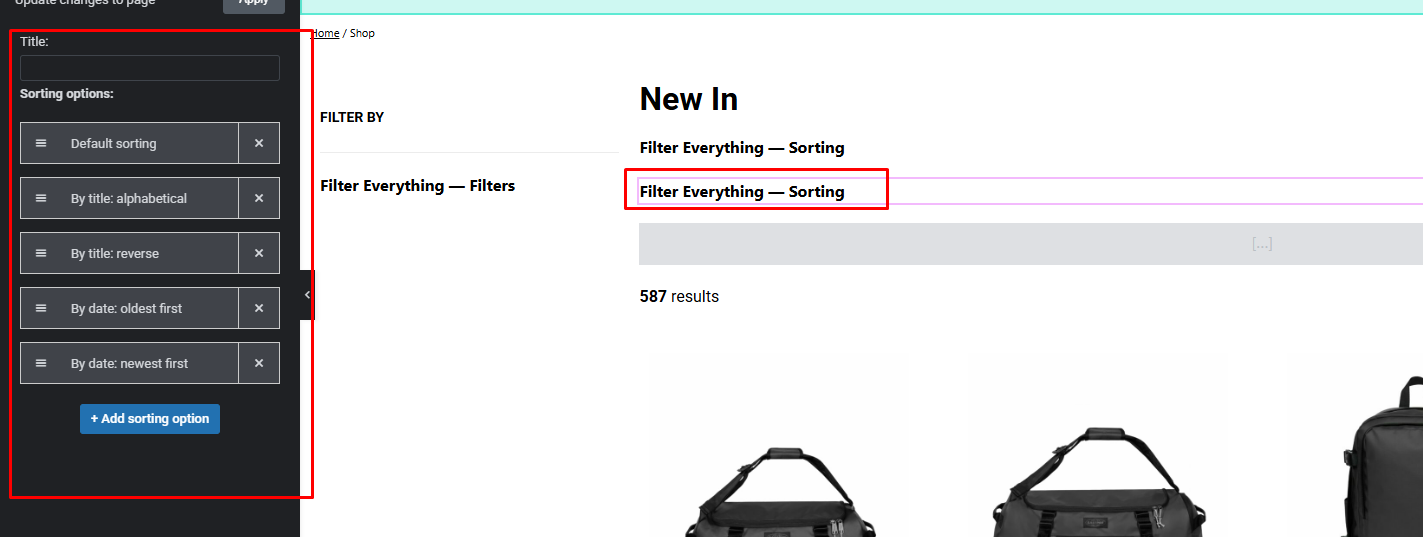This screenshot has width=1423, height=537.
Task: Expand the By date: newest first item
Action: (x=129, y=363)
